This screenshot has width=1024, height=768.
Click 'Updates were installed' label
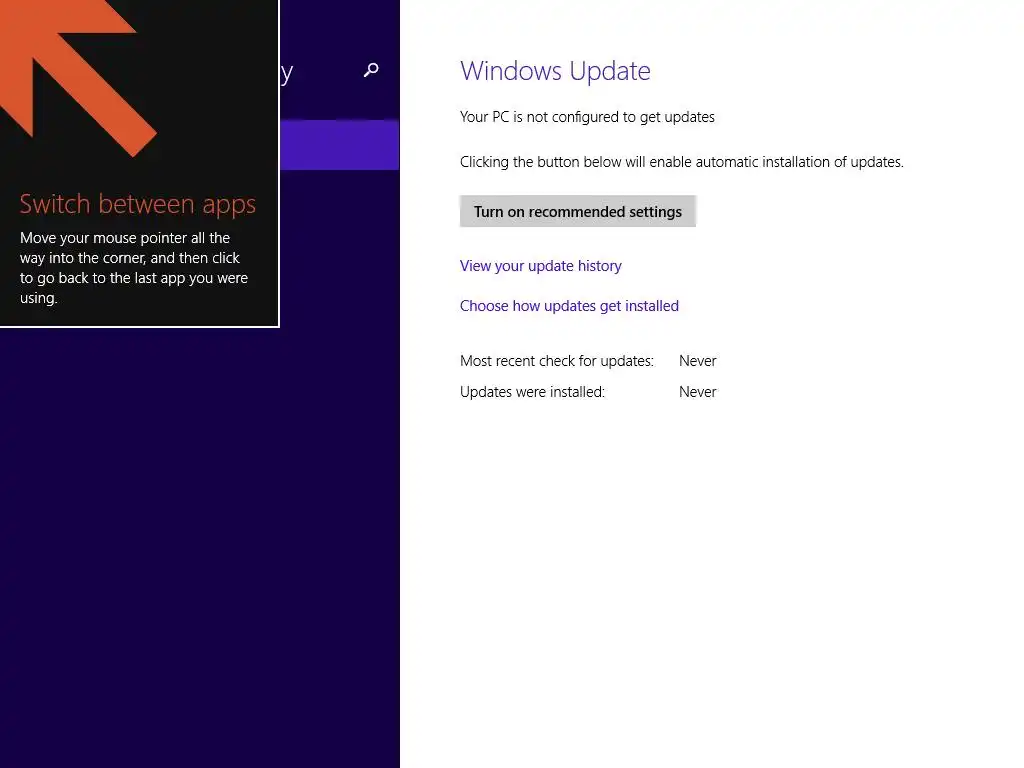point(532,392)
